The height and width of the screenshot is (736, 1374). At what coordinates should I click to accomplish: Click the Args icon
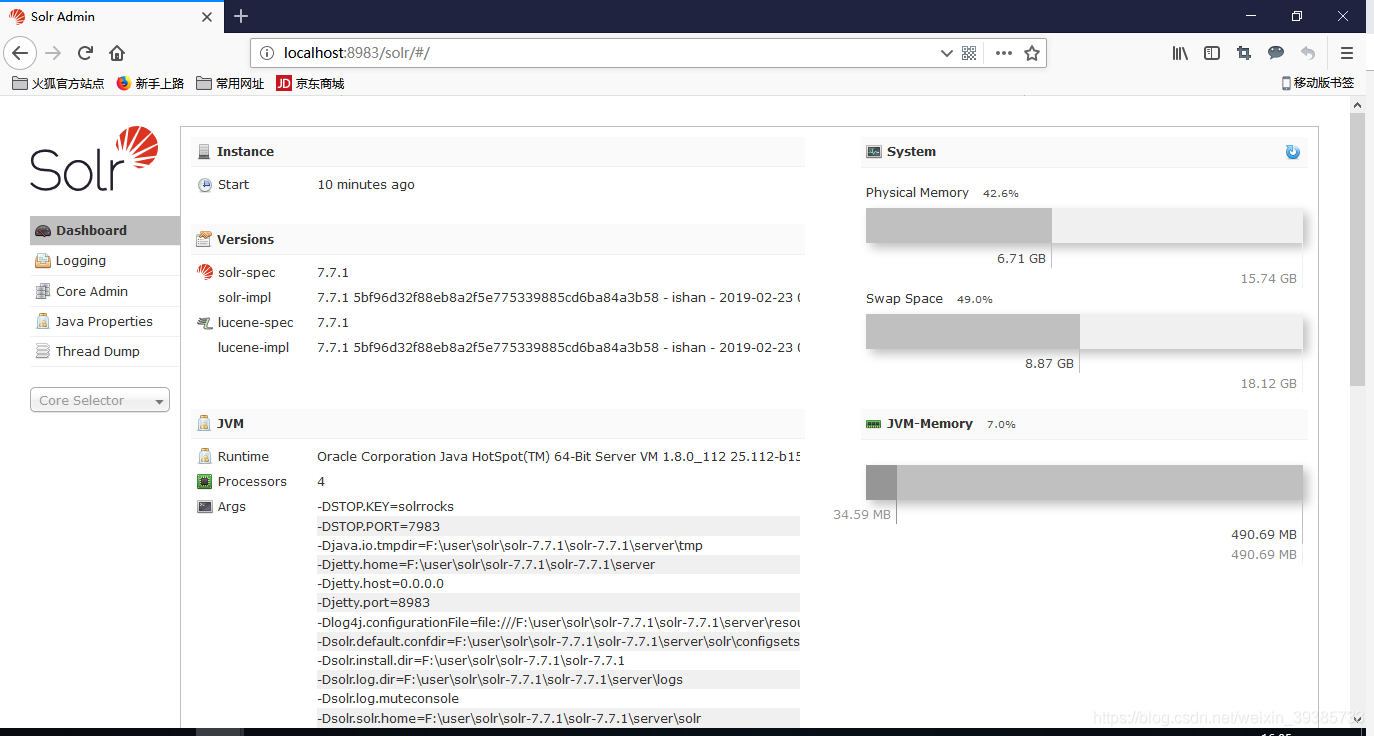(205, 507)
